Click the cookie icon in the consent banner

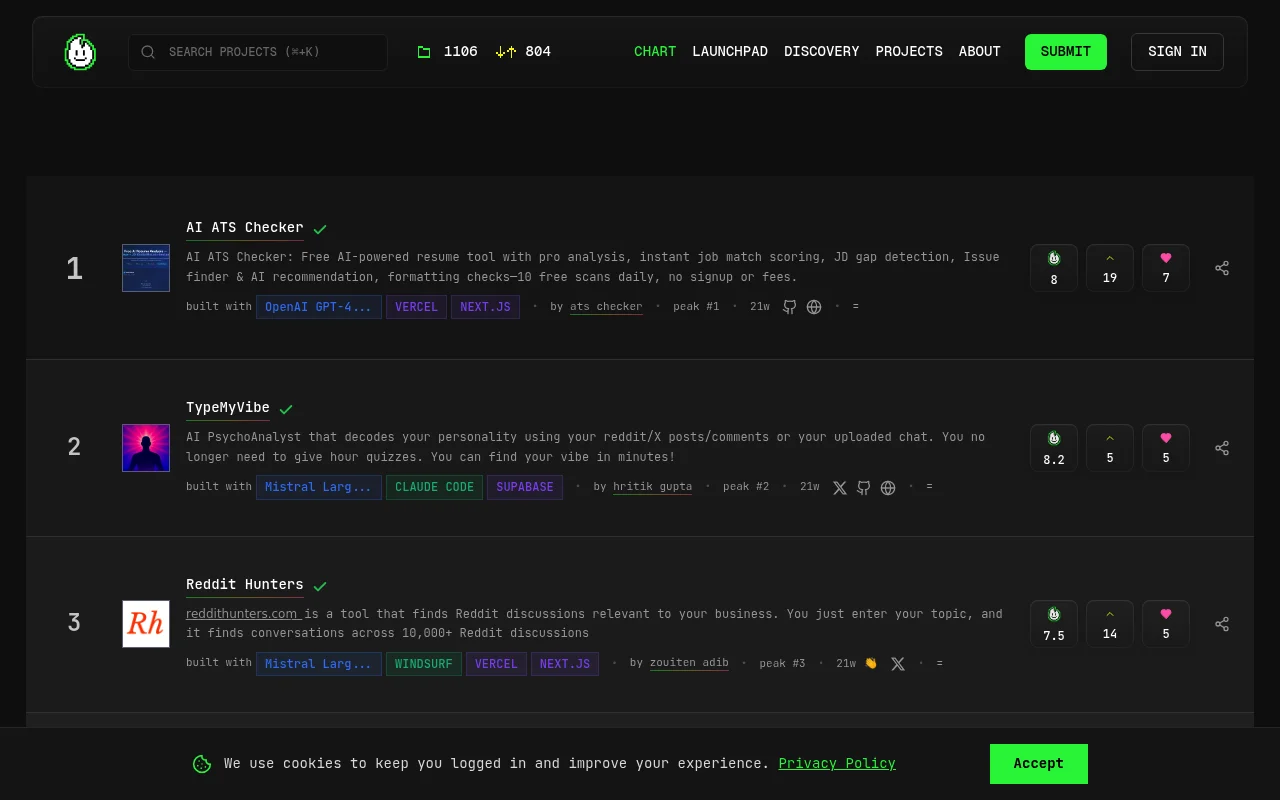[x=202, y=764]
